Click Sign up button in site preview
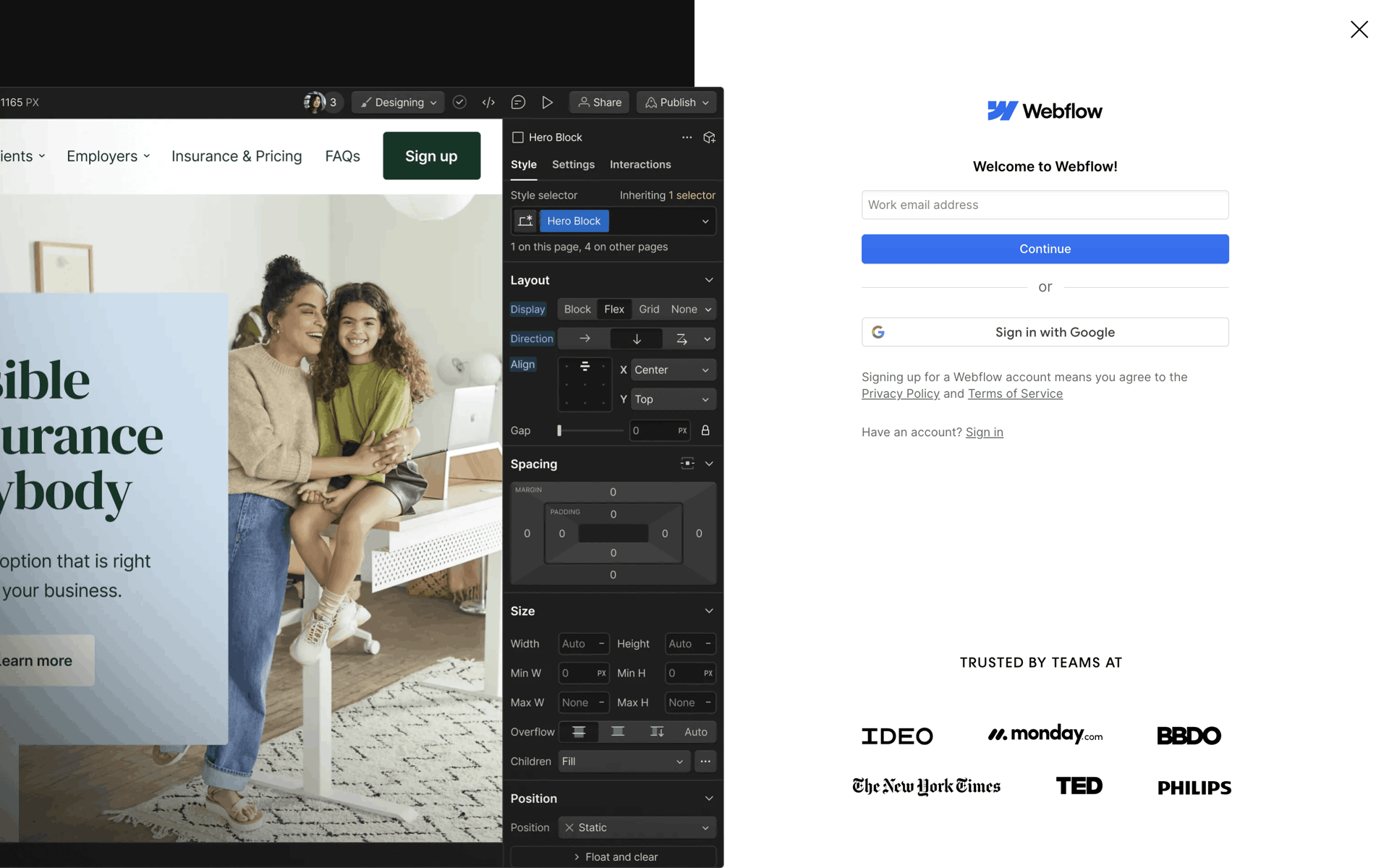The image size is (1389, 868). click(431, 156)
